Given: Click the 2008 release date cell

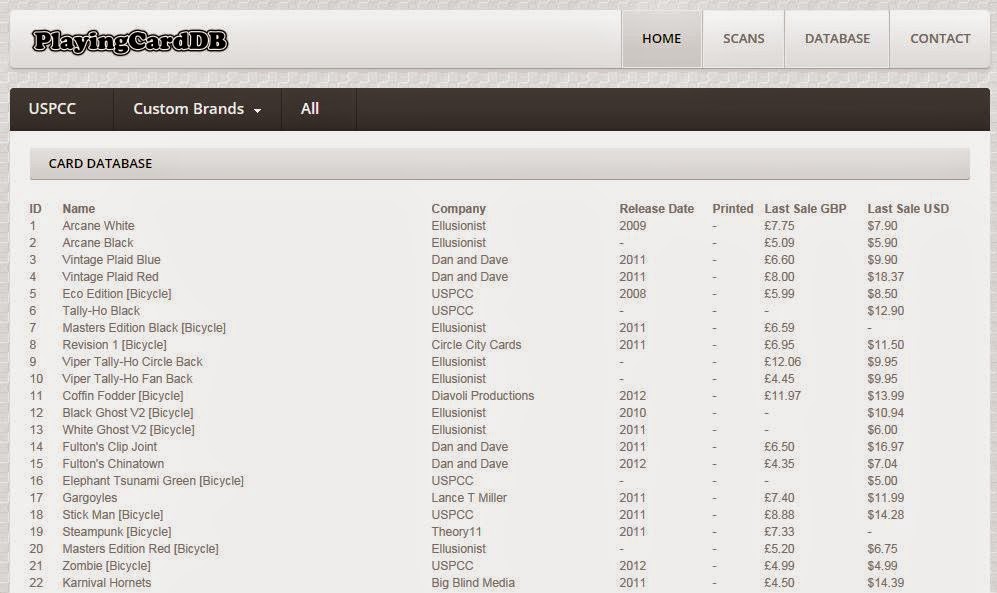Looking at the screenshot, I should pyautogui.click(x=632, y=294).
